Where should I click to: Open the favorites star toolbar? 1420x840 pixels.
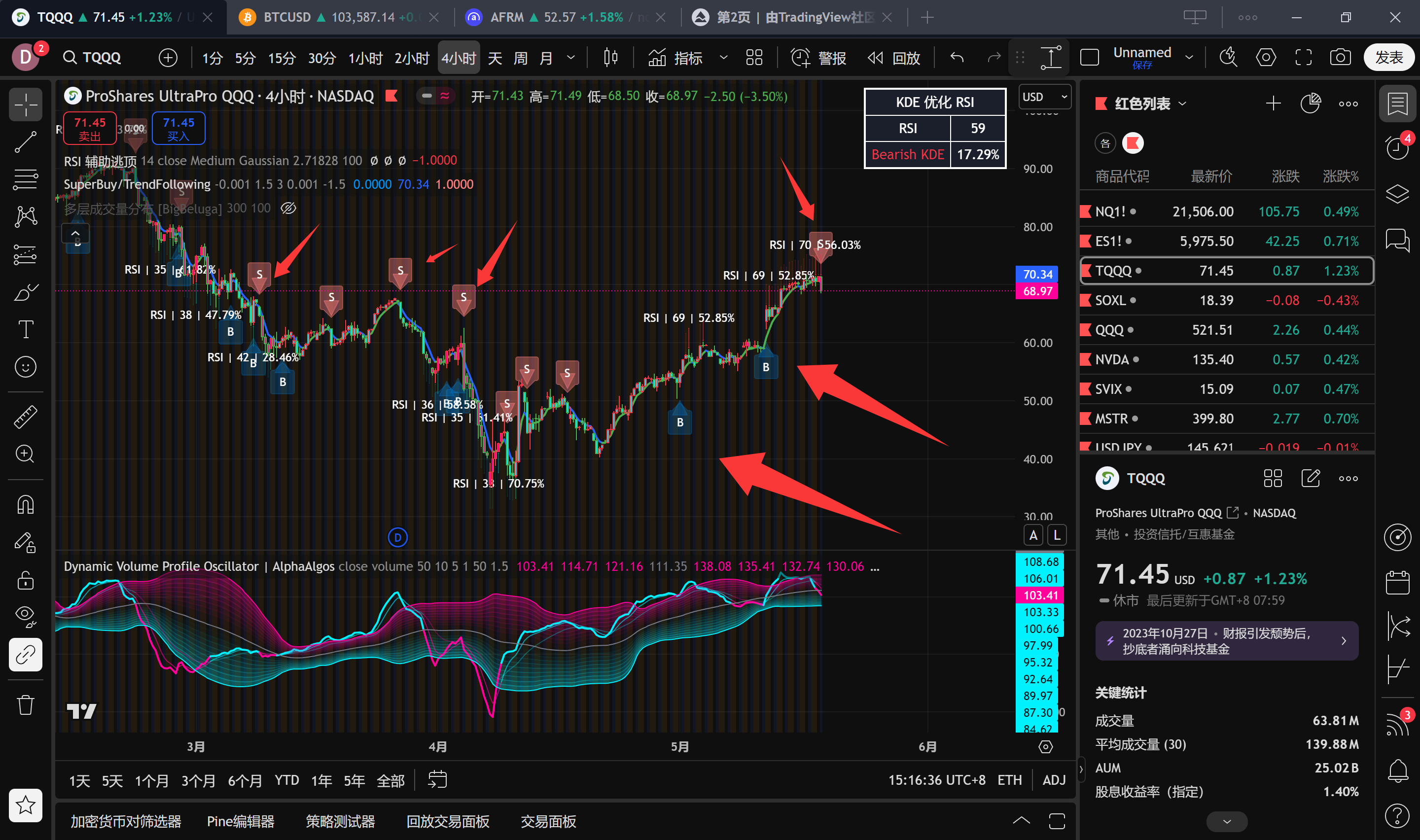pos(26,805)
